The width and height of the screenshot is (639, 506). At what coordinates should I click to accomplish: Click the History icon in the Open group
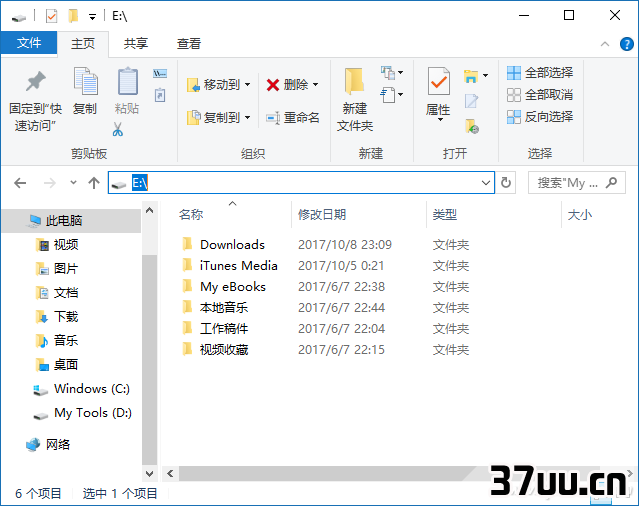(x=472, y=126)
